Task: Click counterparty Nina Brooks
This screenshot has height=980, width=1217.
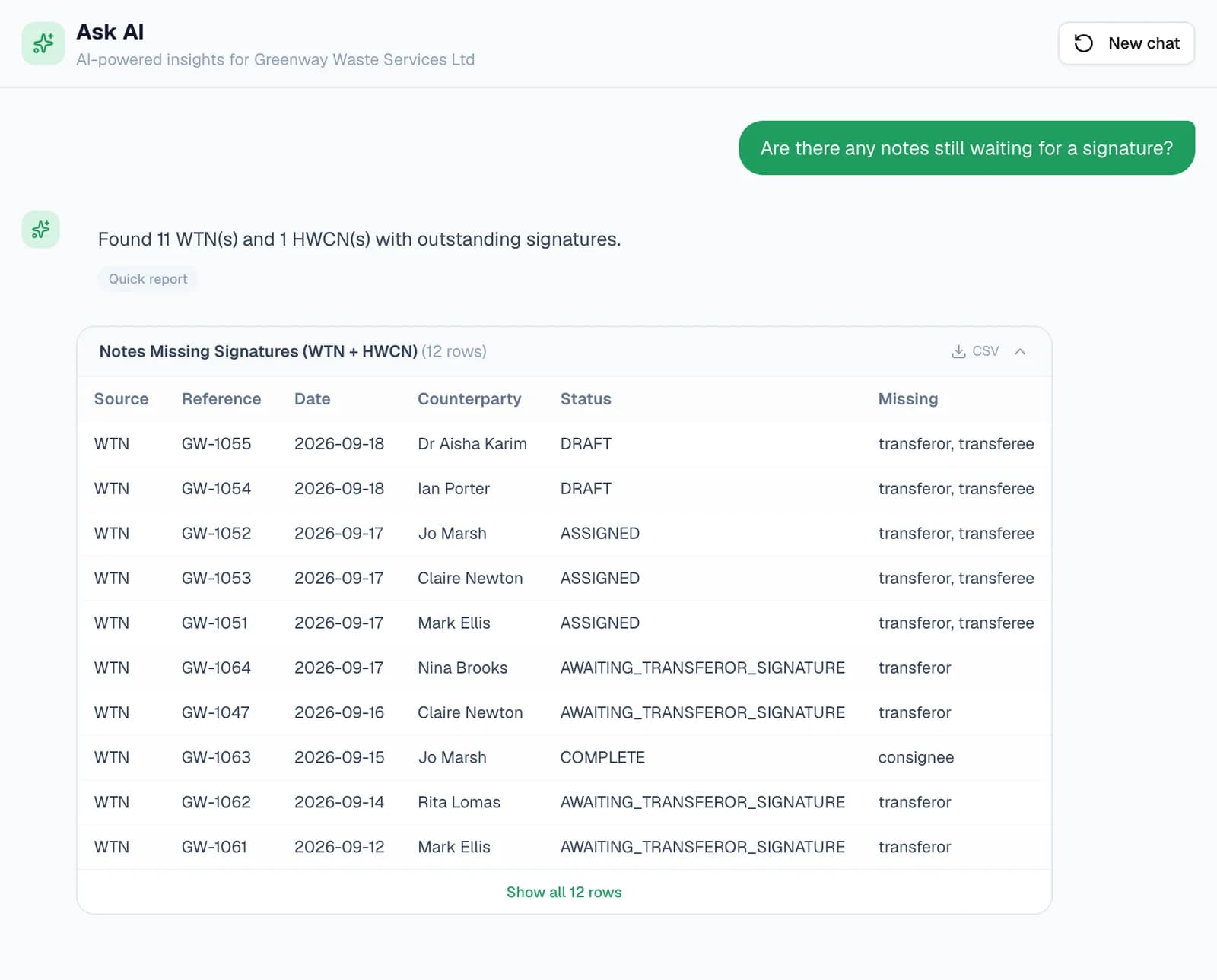Action: (x=462, y=668)
